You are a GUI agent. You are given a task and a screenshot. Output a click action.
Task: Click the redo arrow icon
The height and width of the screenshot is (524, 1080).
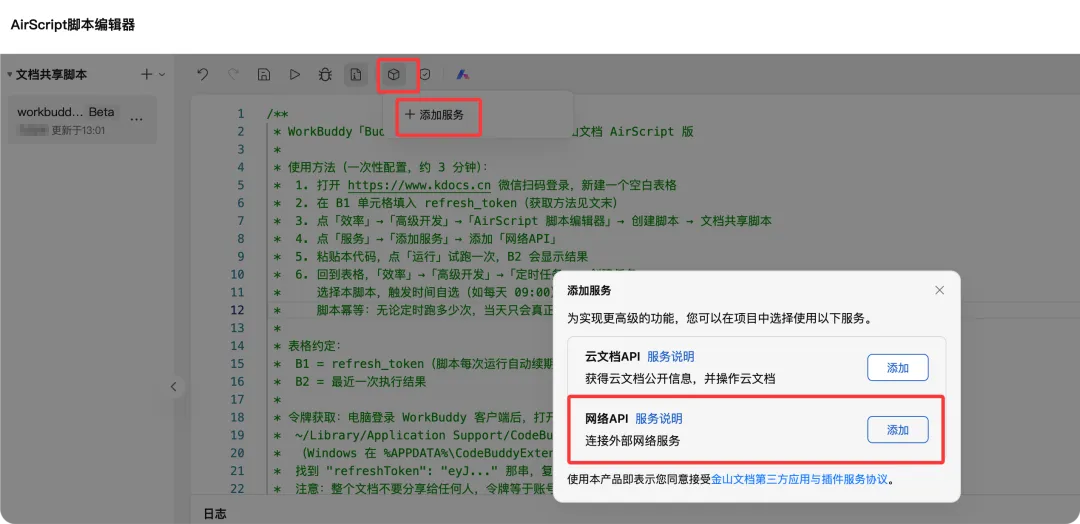coord(233,74)
